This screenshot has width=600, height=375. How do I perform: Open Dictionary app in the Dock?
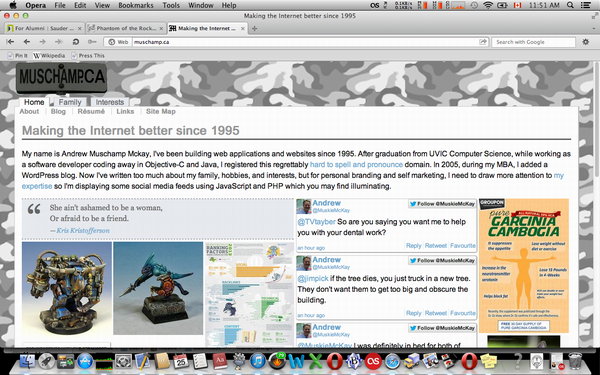coord(220,361)
